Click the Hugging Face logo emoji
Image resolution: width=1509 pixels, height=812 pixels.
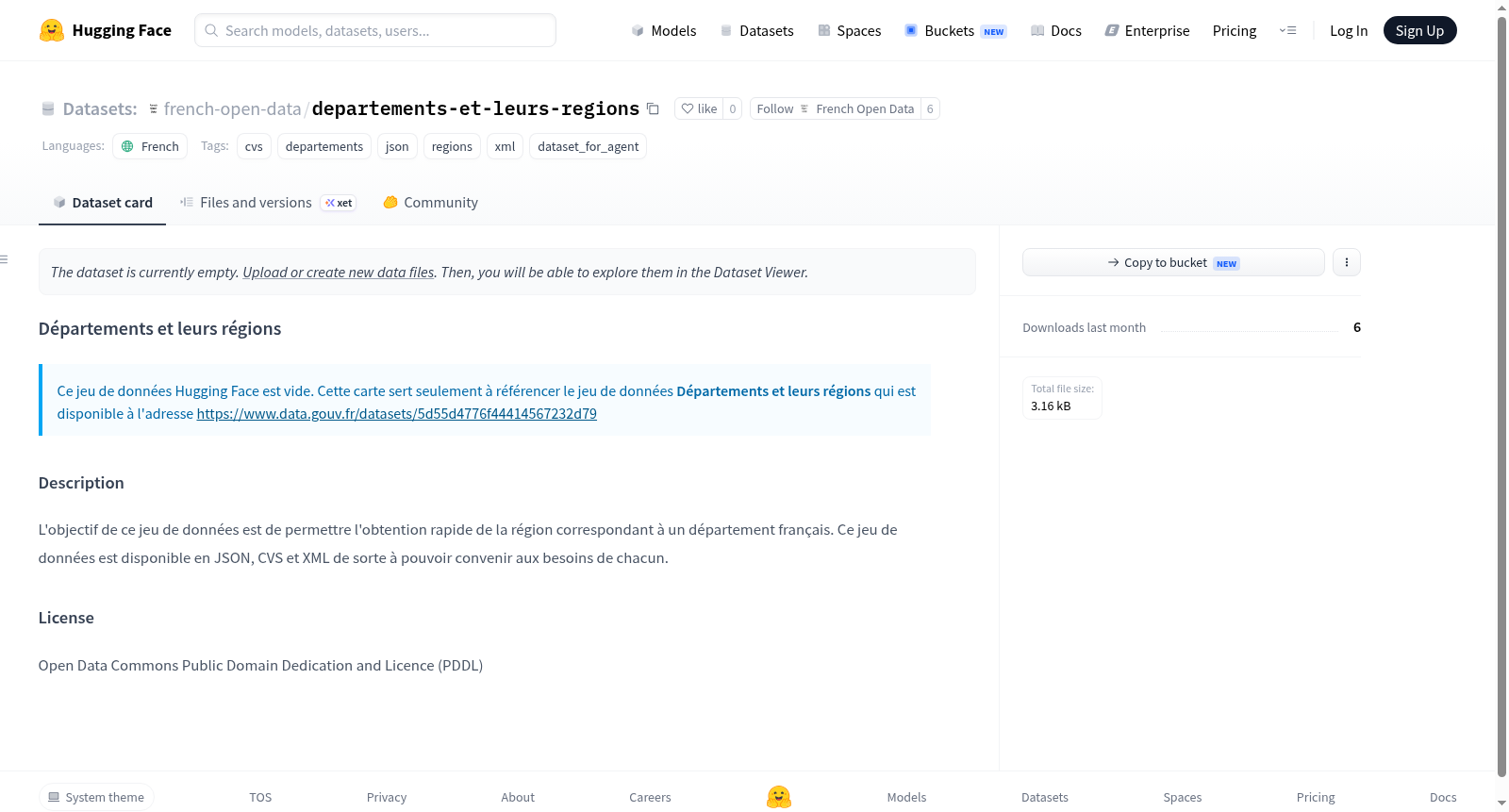coord(52,30)
